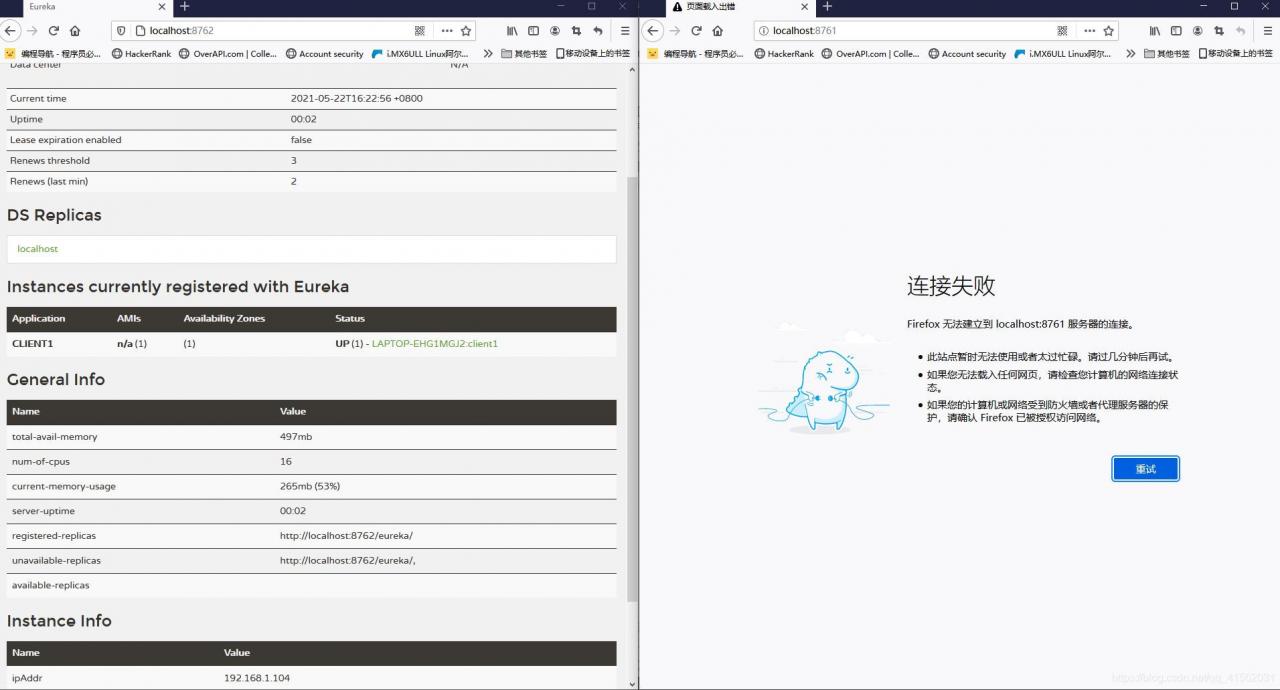The image size is (1280, 690).
Task: Open i.MX6ULL Linux bookmark in localhost:8762 window
Action: coord(421,54)
